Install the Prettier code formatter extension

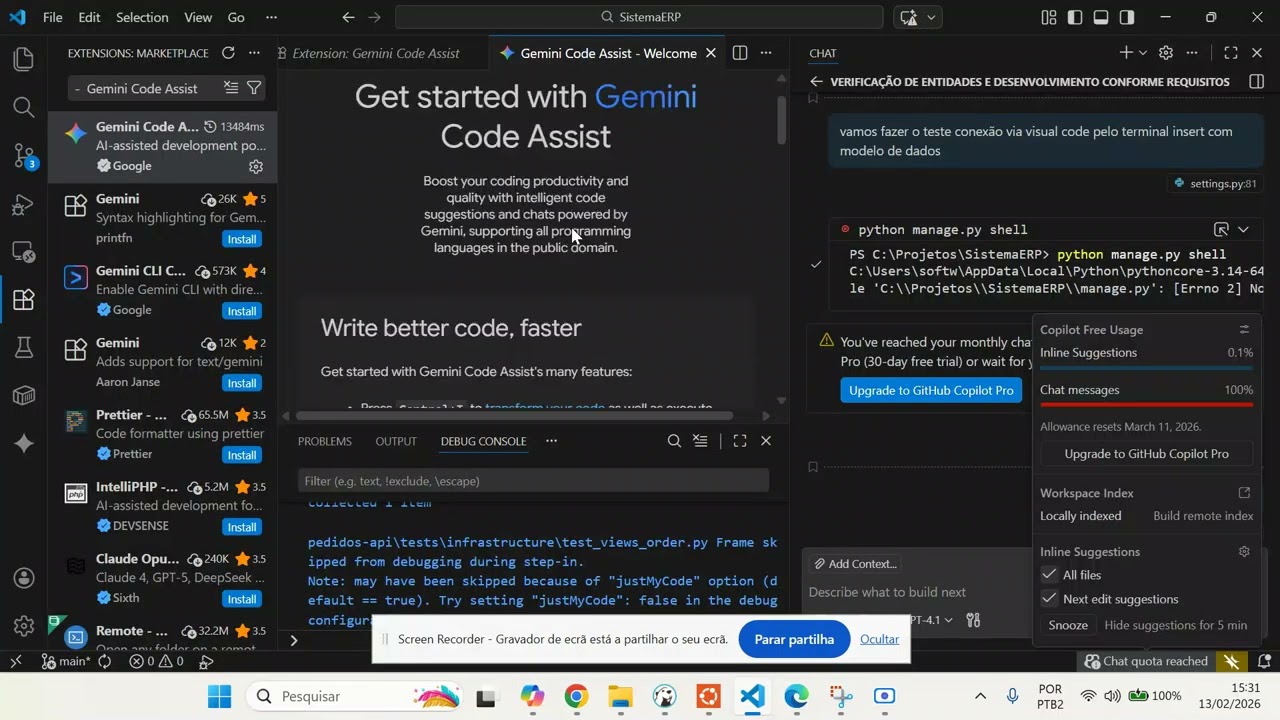point(242,455)
